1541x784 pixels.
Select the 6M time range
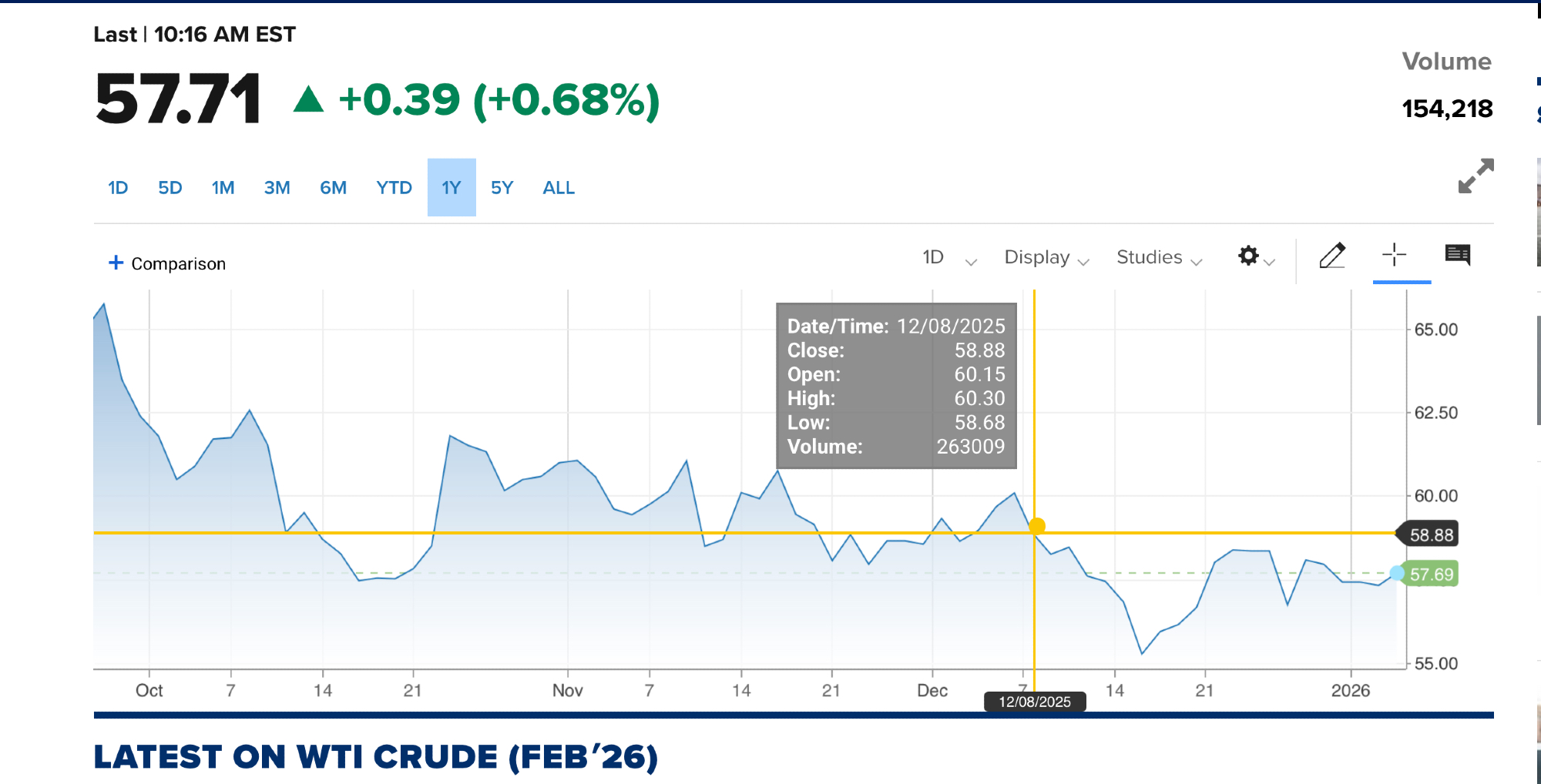pos(333,188)
